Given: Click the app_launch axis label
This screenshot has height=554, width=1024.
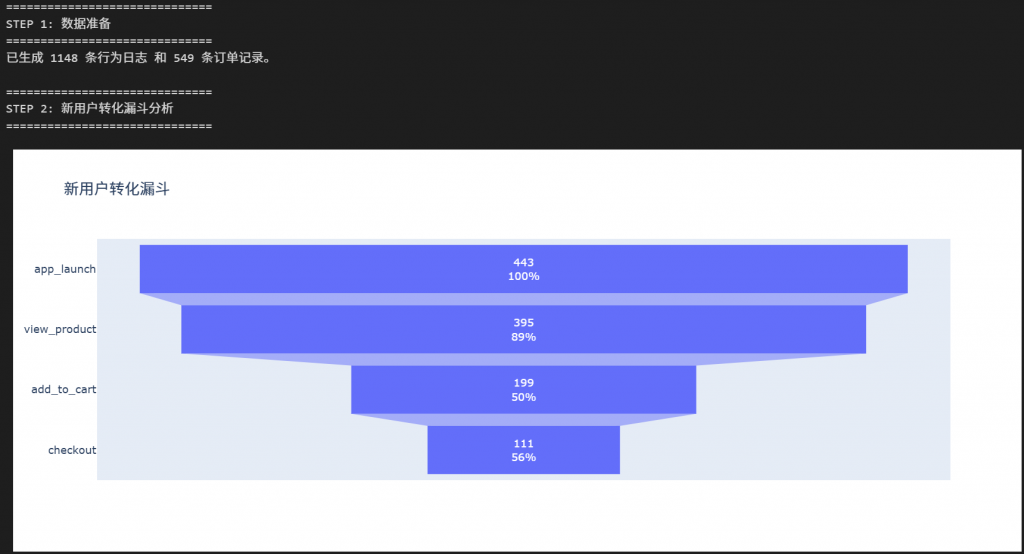Looking at the screenshot, I should click(65, 269).
